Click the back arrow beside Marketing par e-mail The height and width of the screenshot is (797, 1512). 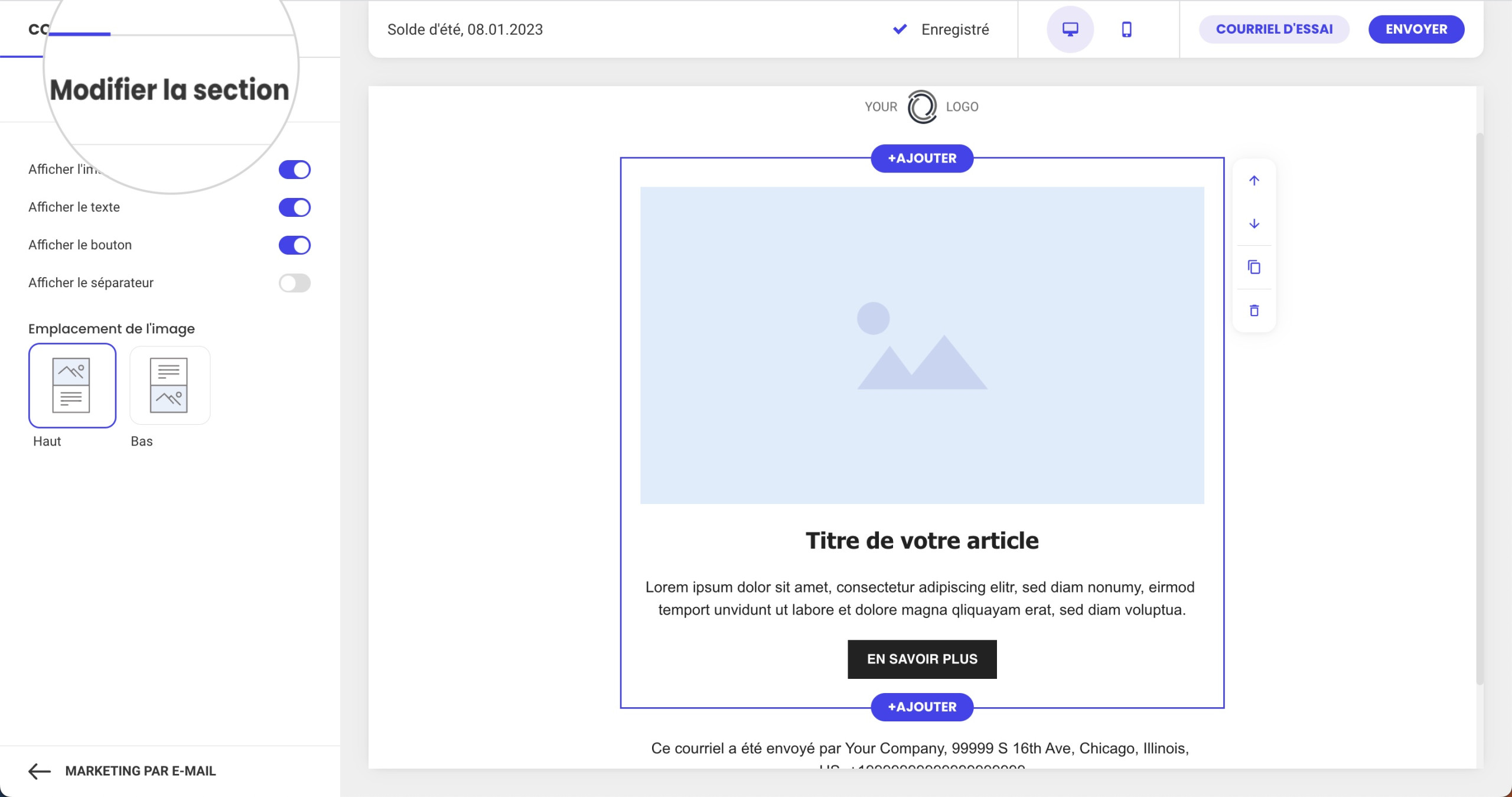click(x=40, y=771)
